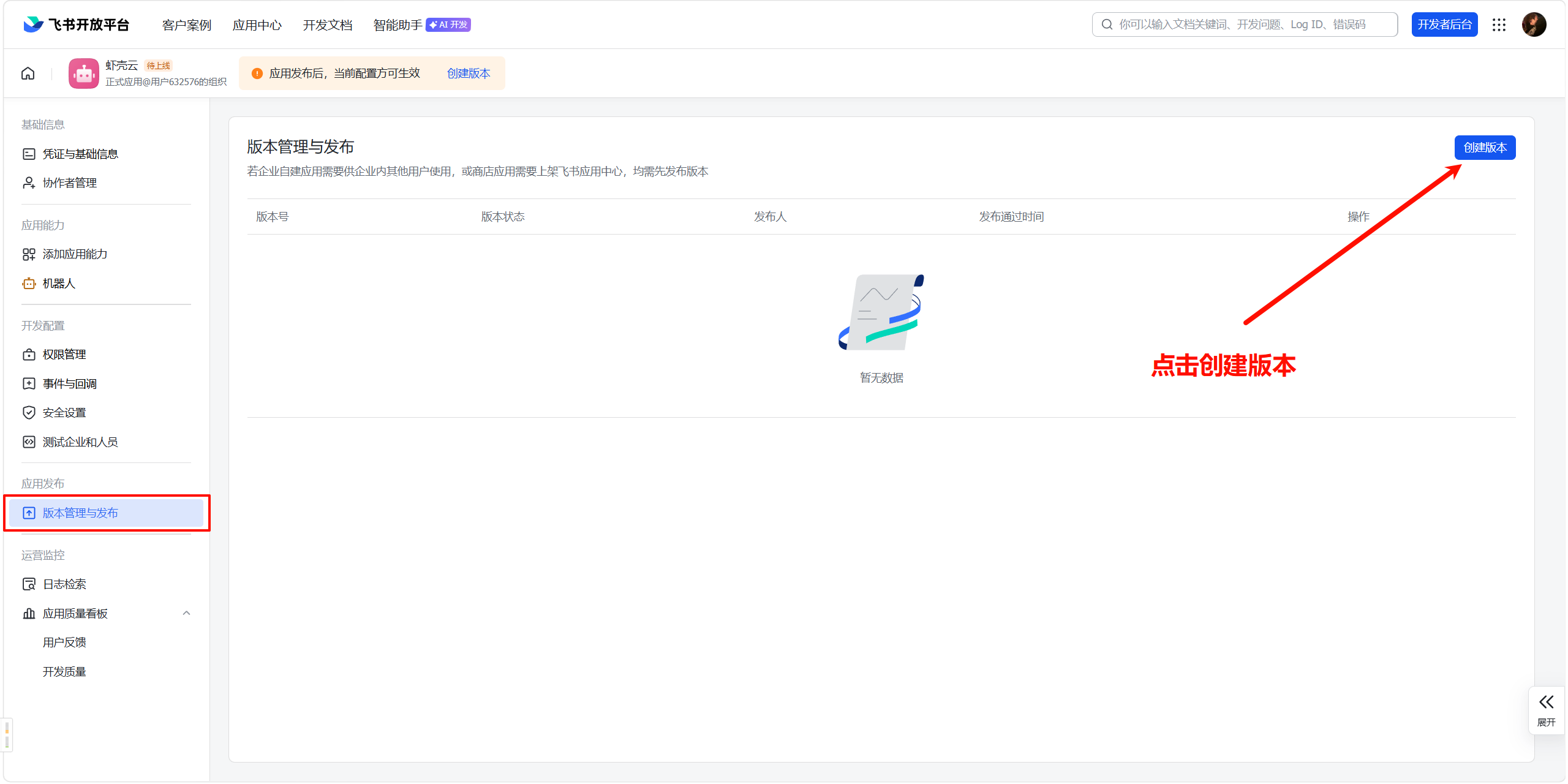Collapse the 应用质量看板 section
1568x784 pixels.
tap(186, 613)
